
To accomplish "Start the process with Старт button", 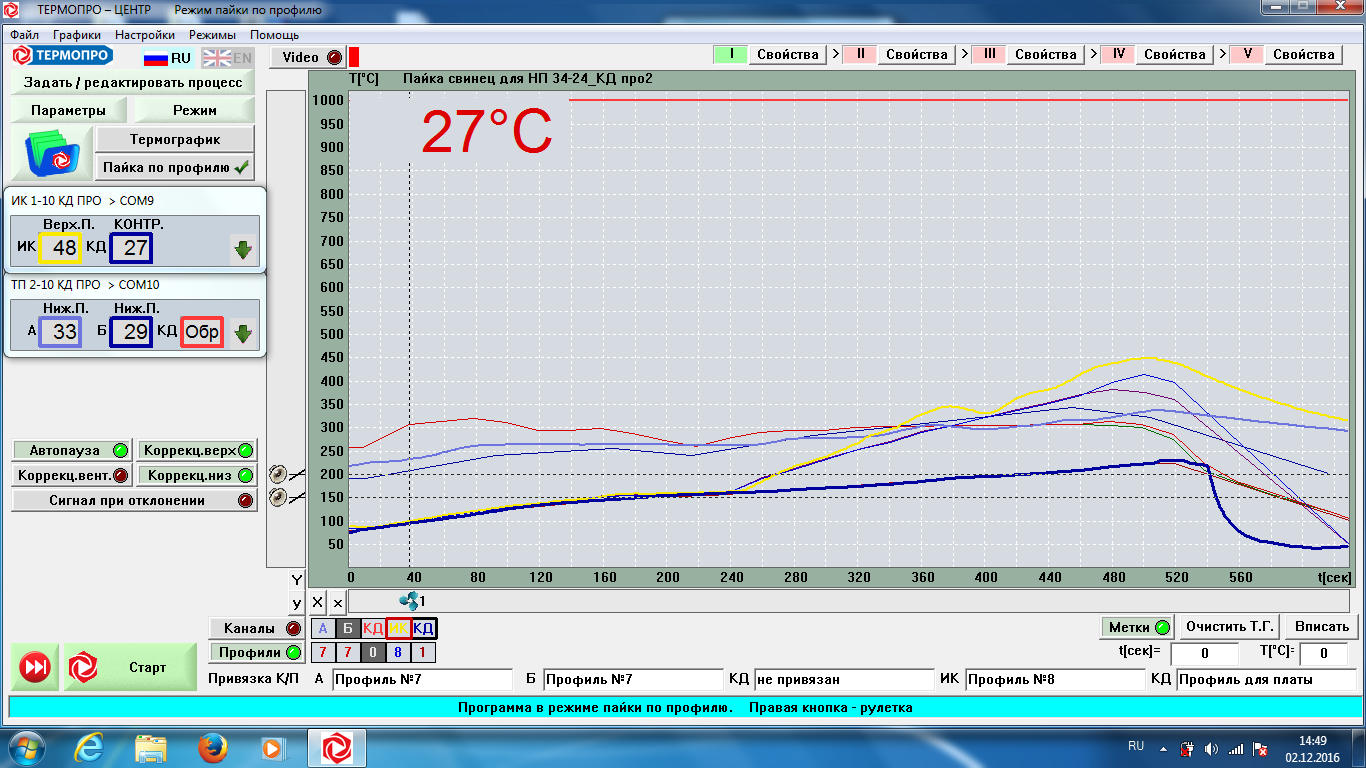I will (131, 667).
